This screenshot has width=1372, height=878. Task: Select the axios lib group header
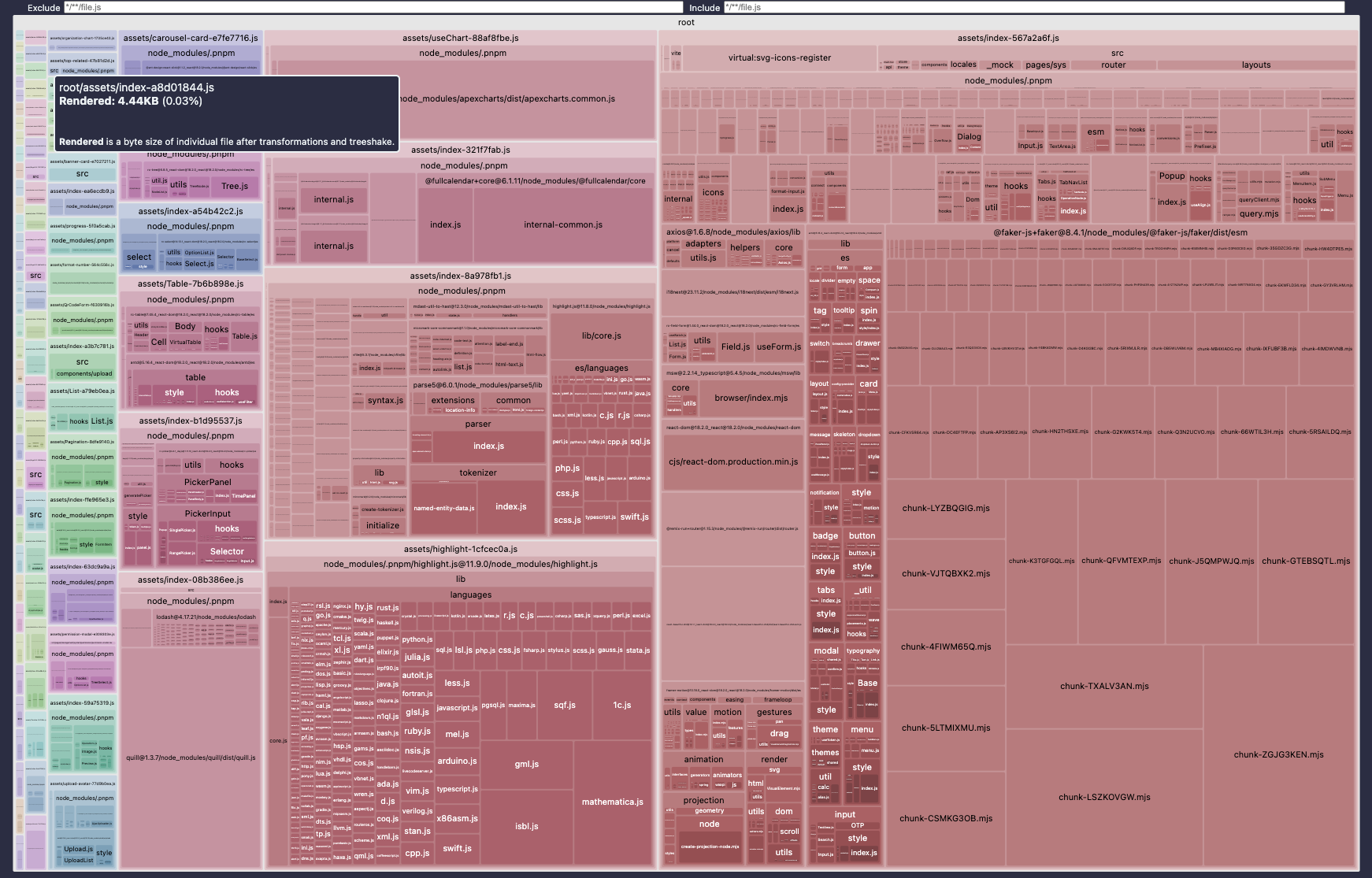coord(733,232)
